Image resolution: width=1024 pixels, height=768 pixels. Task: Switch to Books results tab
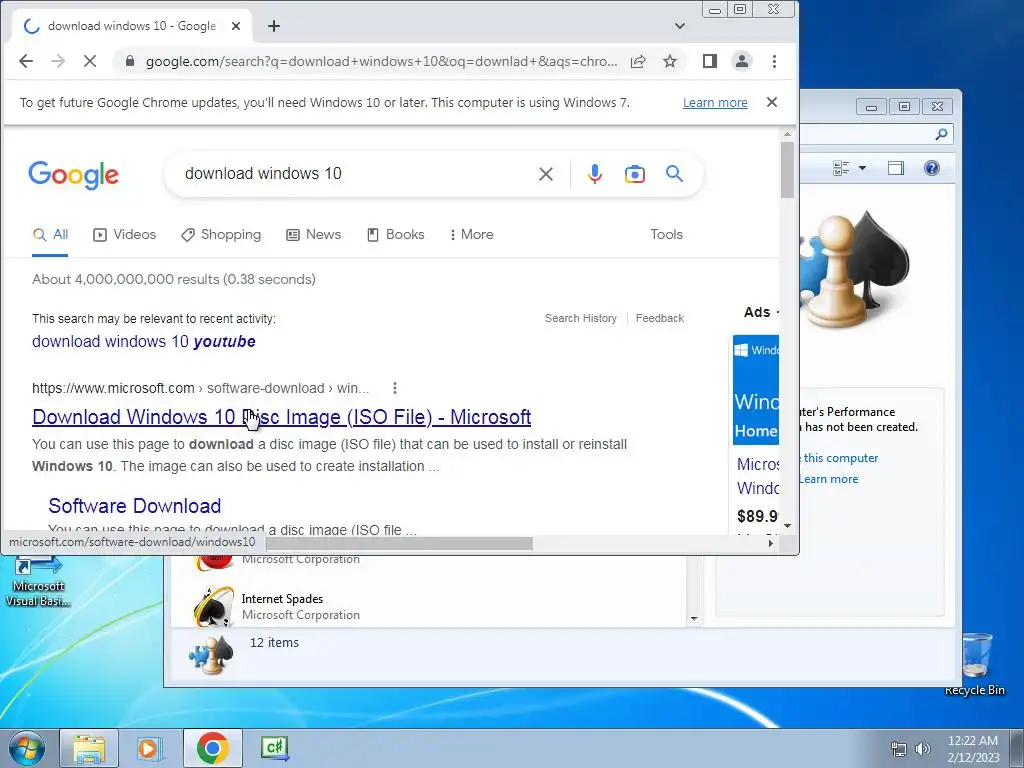[x=396, y=234]
